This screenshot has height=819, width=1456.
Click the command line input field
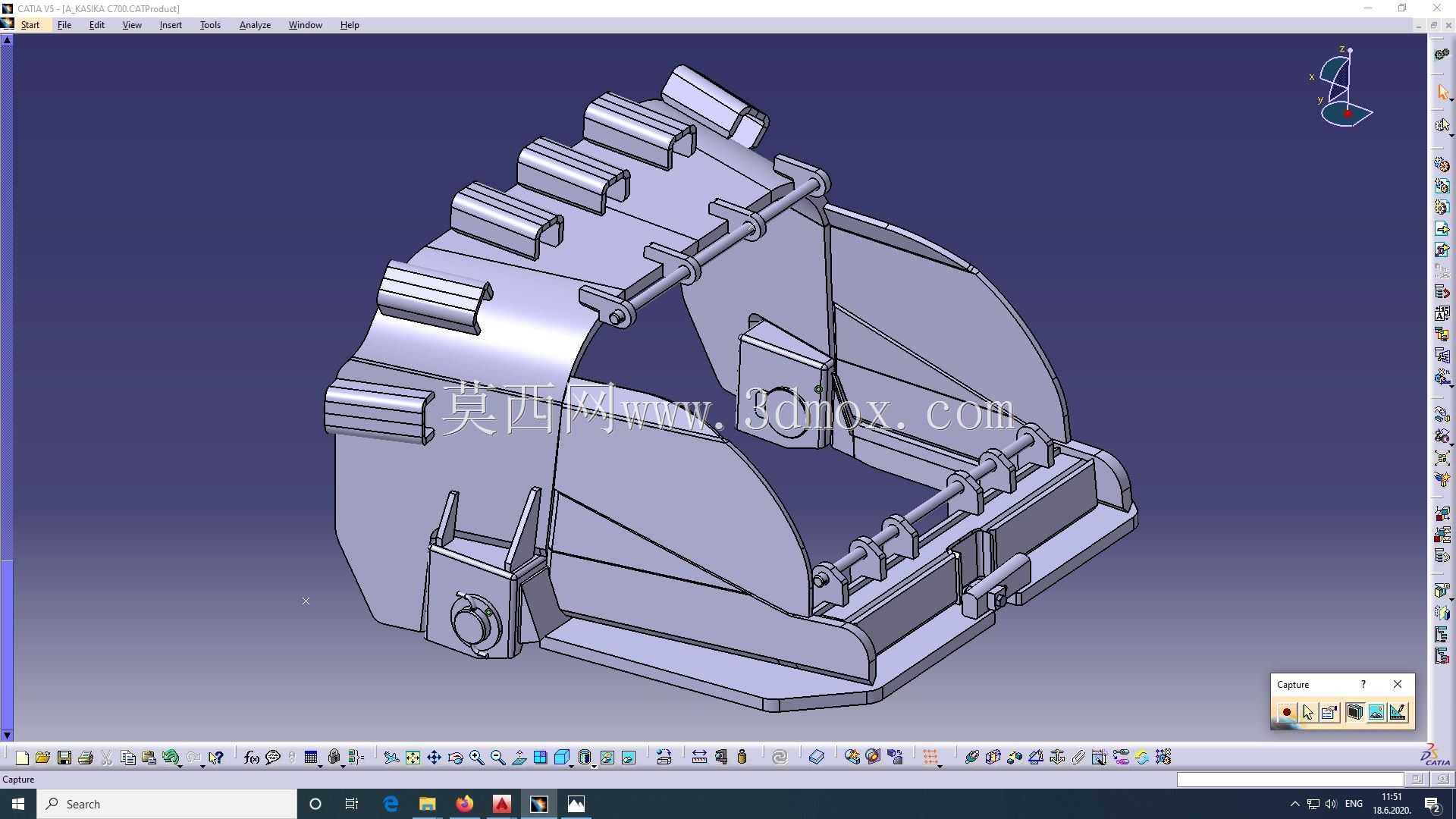tap(1290, 780)
